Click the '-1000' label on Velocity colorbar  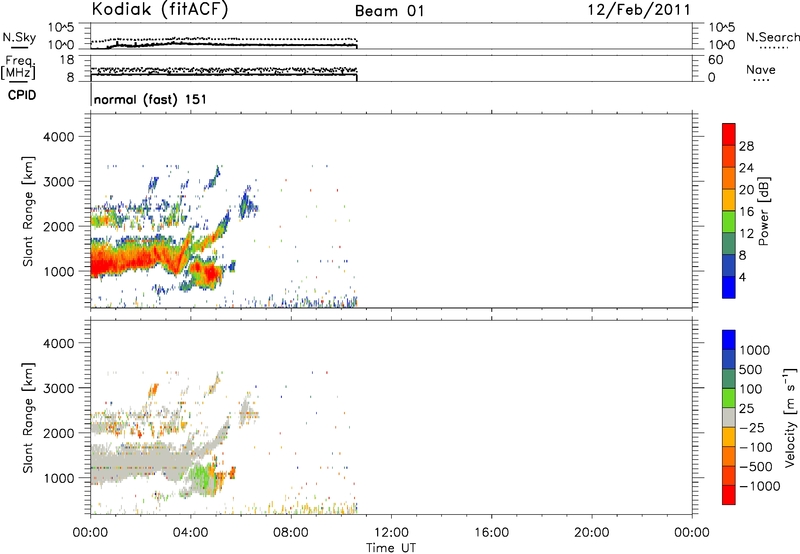pos(759,486)
